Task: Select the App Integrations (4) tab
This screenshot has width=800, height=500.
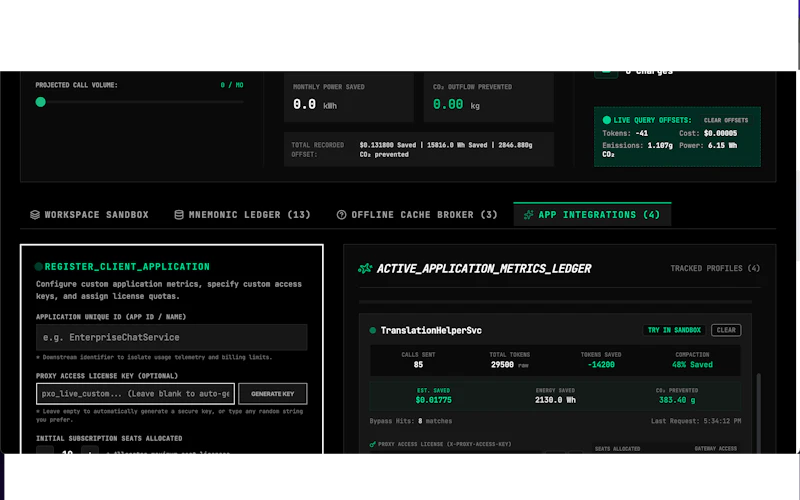Action: pyautogui.click(x=592, y=215)
